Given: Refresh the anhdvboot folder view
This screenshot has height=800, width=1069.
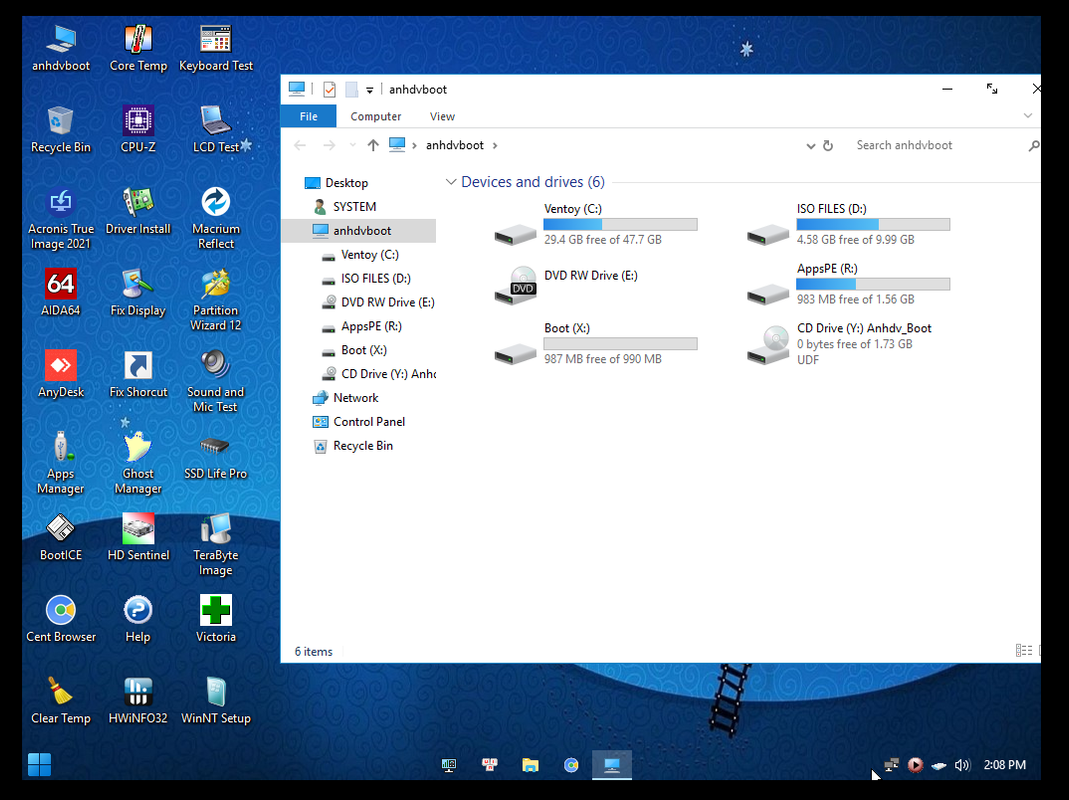Looking at the screenshot, I should click(x=828, y=146).
